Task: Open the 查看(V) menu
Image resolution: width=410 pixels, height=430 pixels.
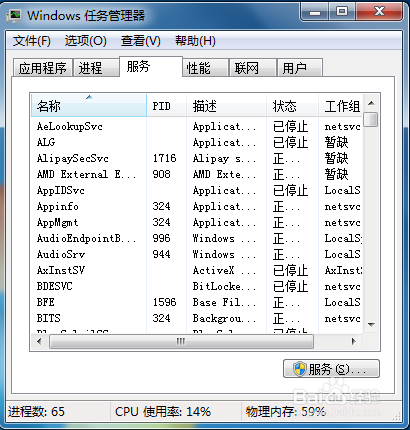Action: coord(141,41)
